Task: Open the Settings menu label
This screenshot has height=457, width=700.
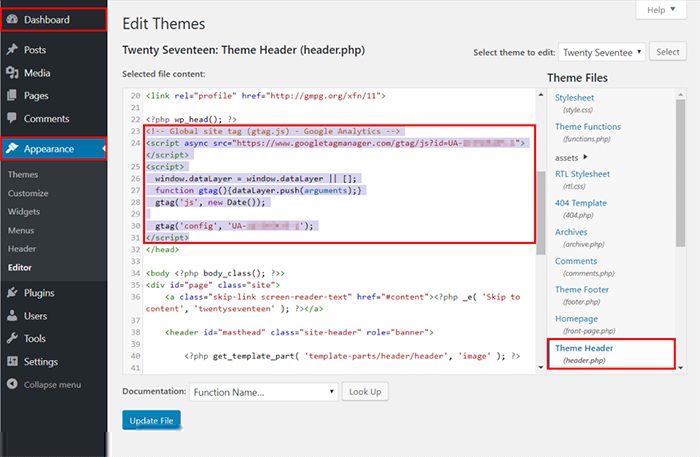Action: pos(41,361)
